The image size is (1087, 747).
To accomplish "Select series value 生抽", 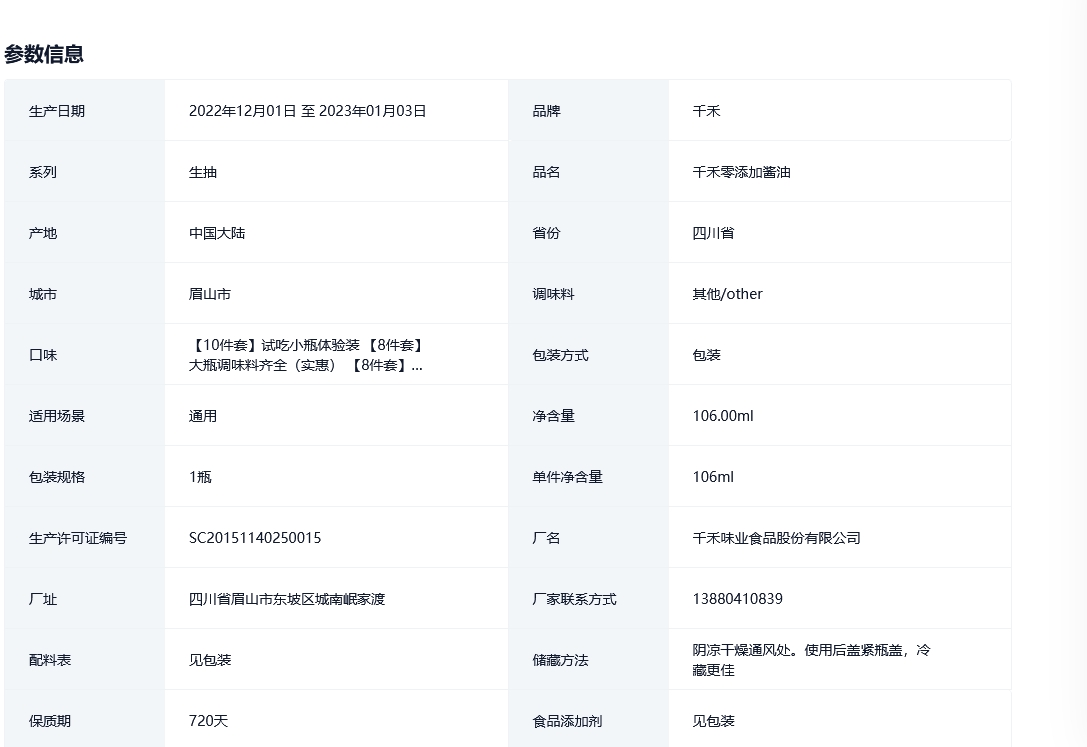I will (x=202, y=172).
